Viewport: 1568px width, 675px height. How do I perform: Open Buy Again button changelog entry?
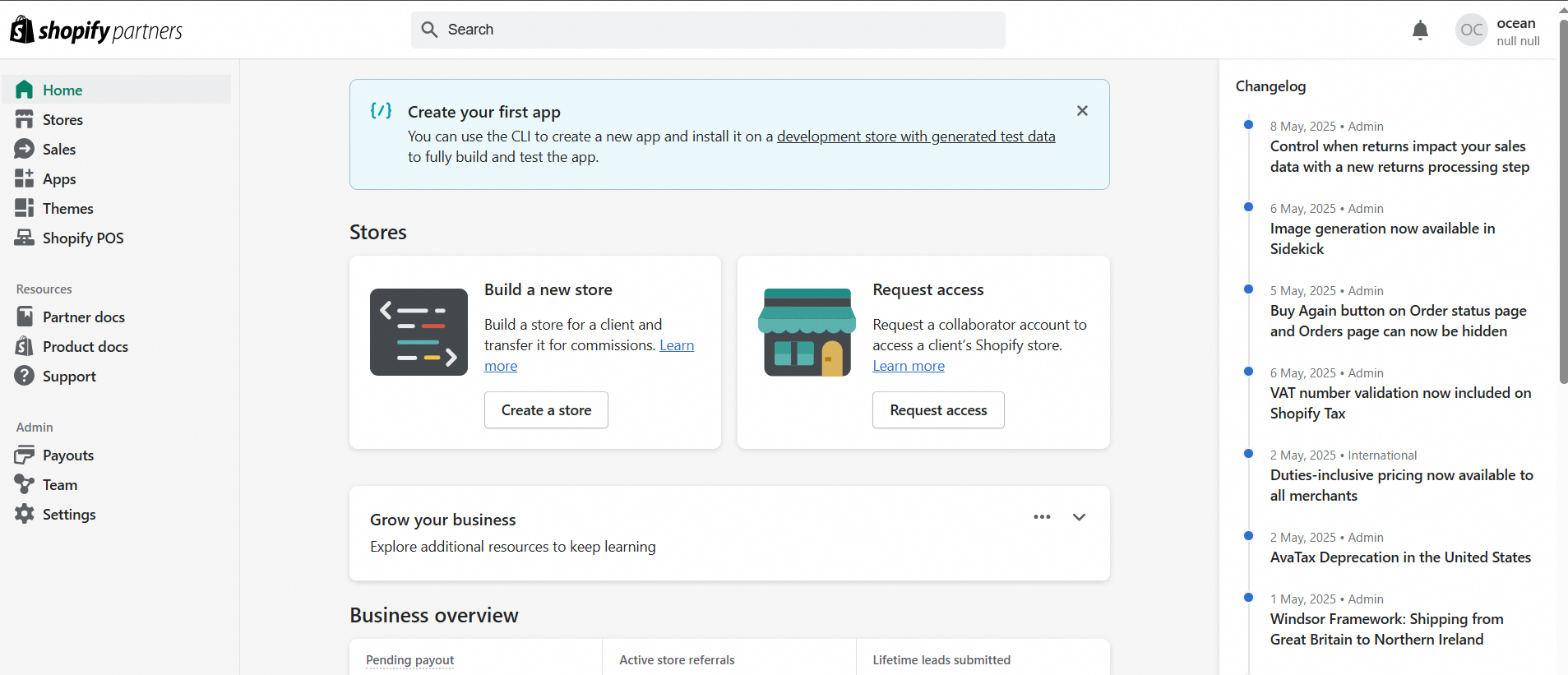tap(1398, 321)
